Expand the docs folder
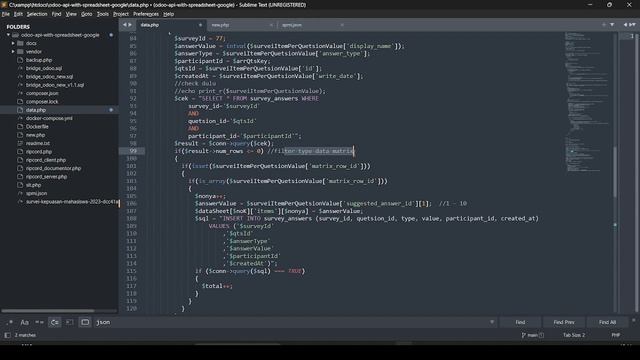Screen dimensions: 640x360 13,43
